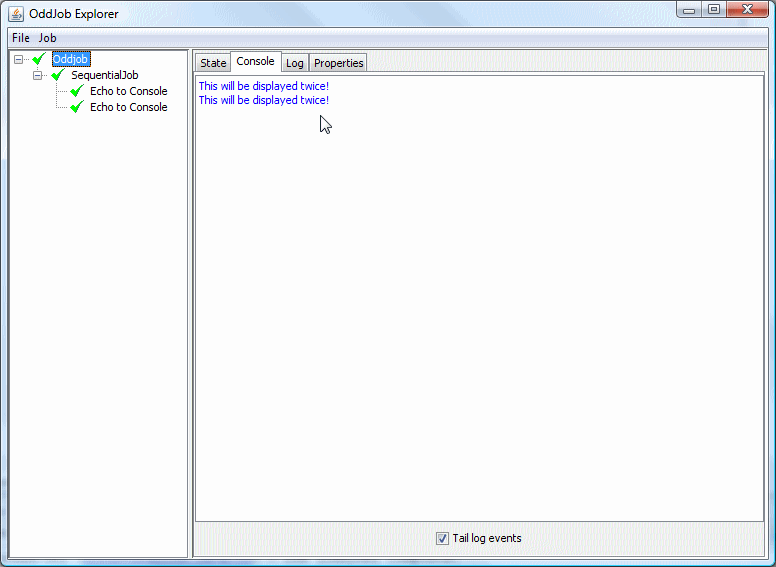Image resolution: width=776 pixels, height=567 pixels.
Task: Switch to the State tab
Action: pos(213,63)
